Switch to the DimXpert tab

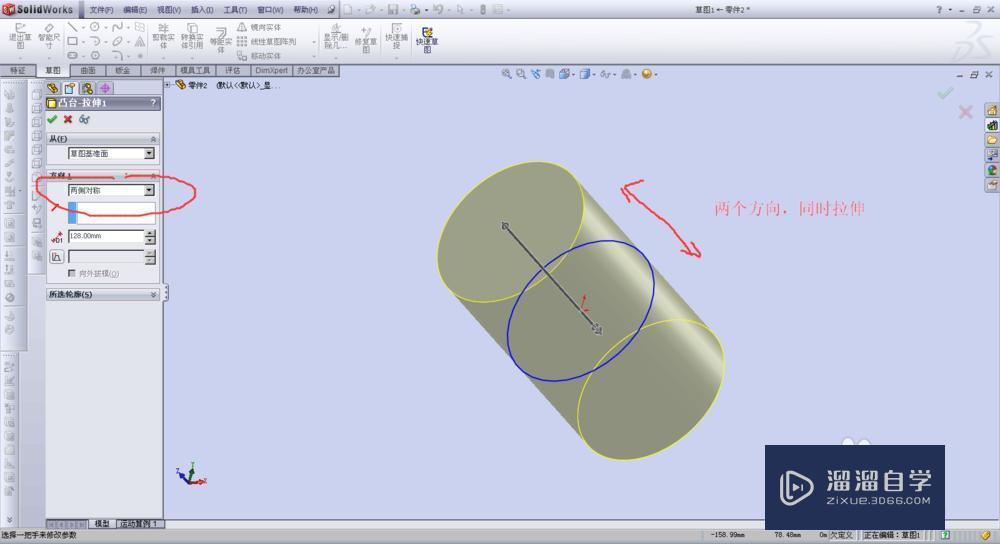272,70
